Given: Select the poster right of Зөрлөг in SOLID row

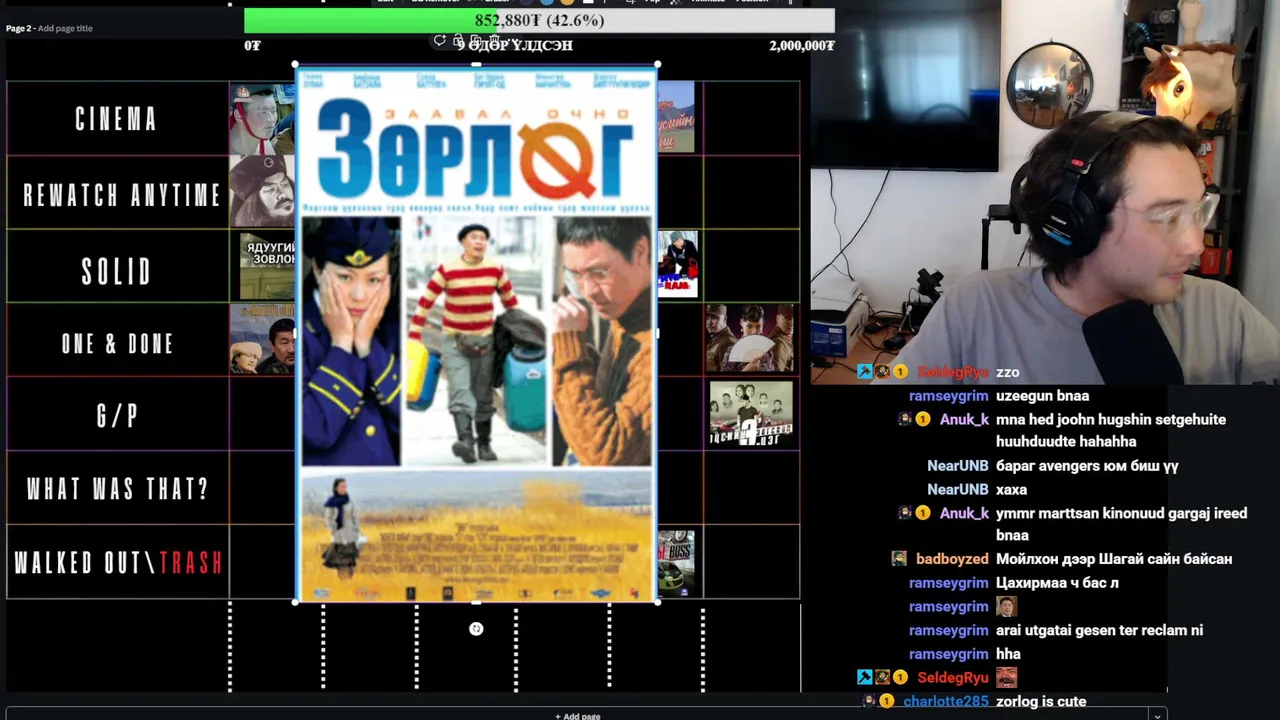Looking at the screenshot, I should tap(677, 264).
